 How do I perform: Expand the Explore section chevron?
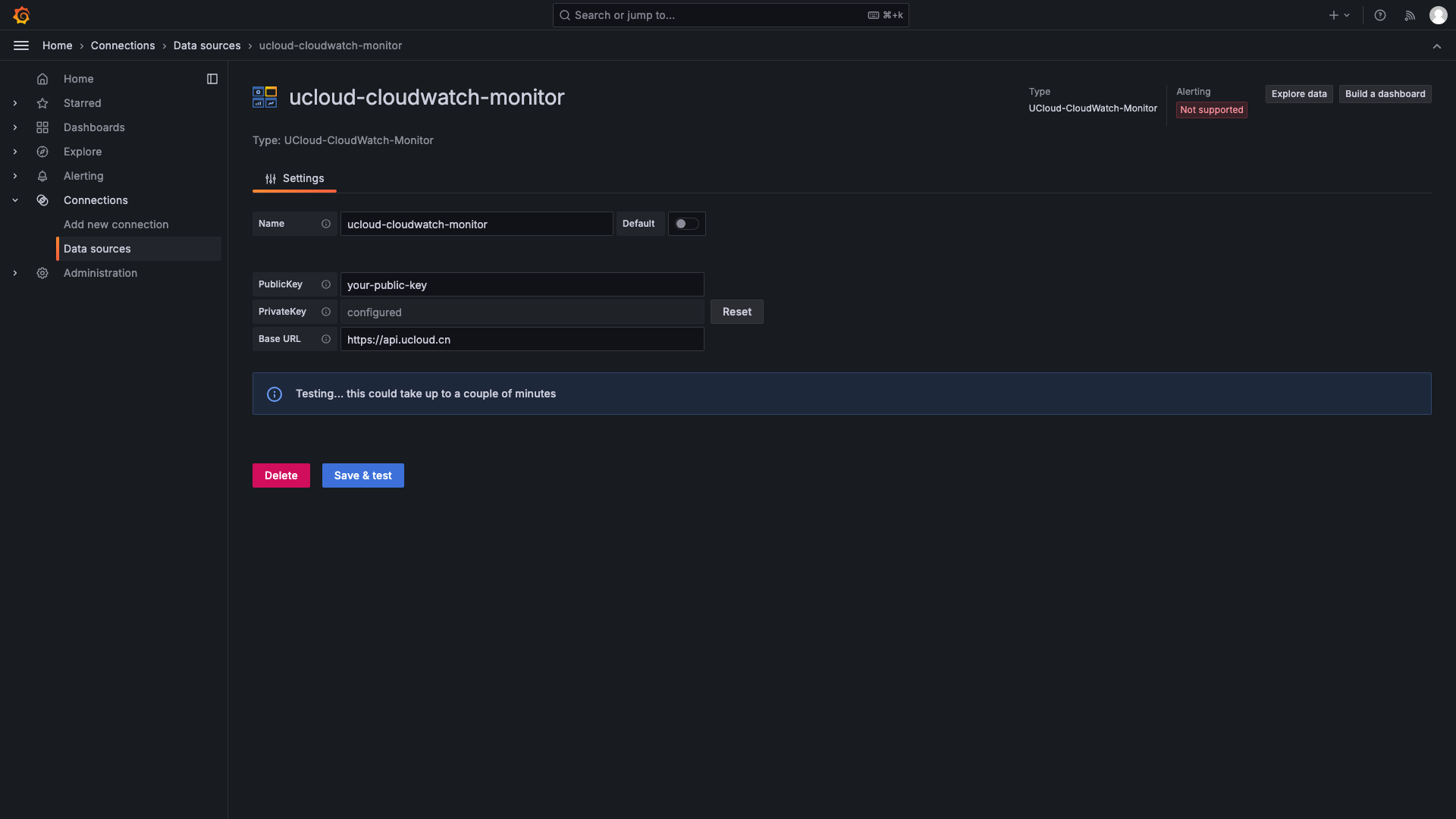click(15, 152)
